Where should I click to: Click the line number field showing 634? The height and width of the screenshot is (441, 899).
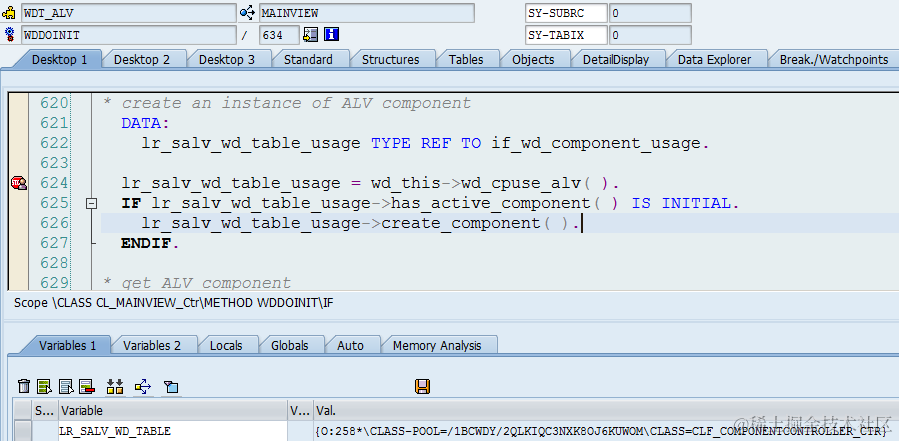(x=279, y=35)
